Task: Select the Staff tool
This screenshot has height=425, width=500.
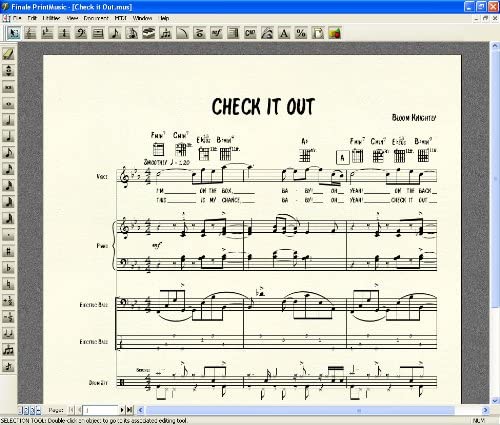Action: 30,33
